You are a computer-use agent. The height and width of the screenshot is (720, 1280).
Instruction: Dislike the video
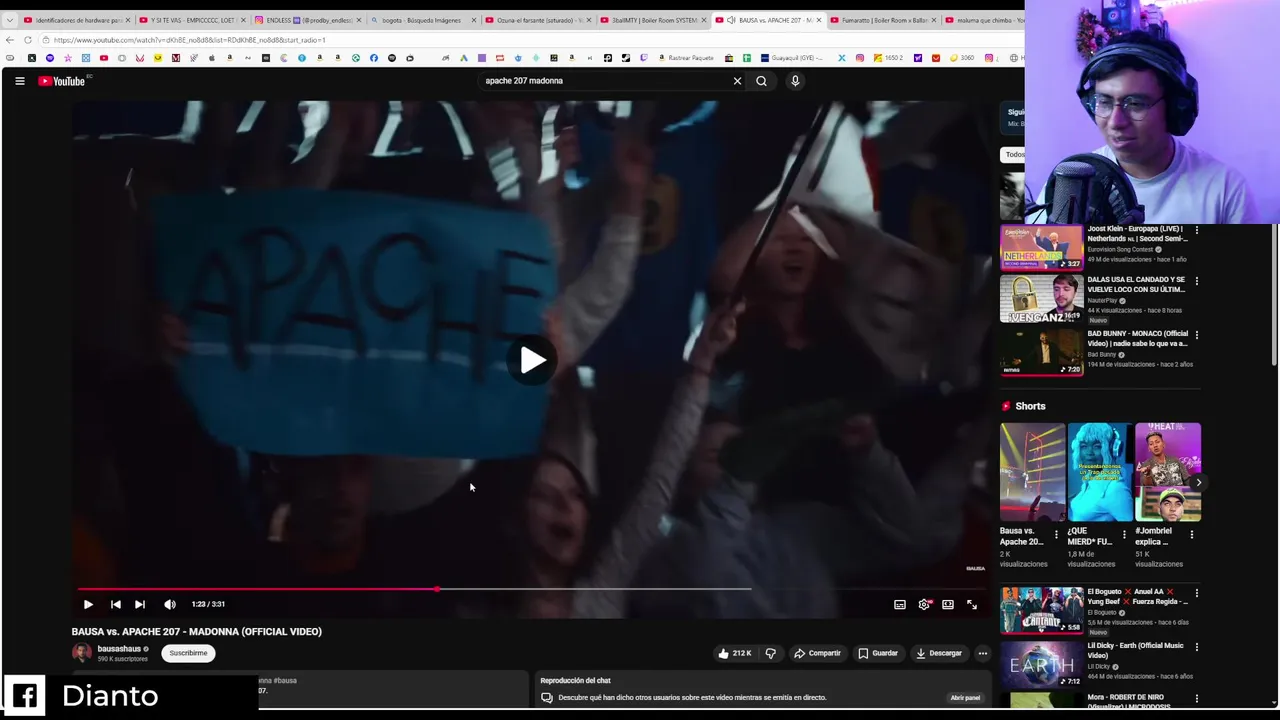[x=770, y=653]
